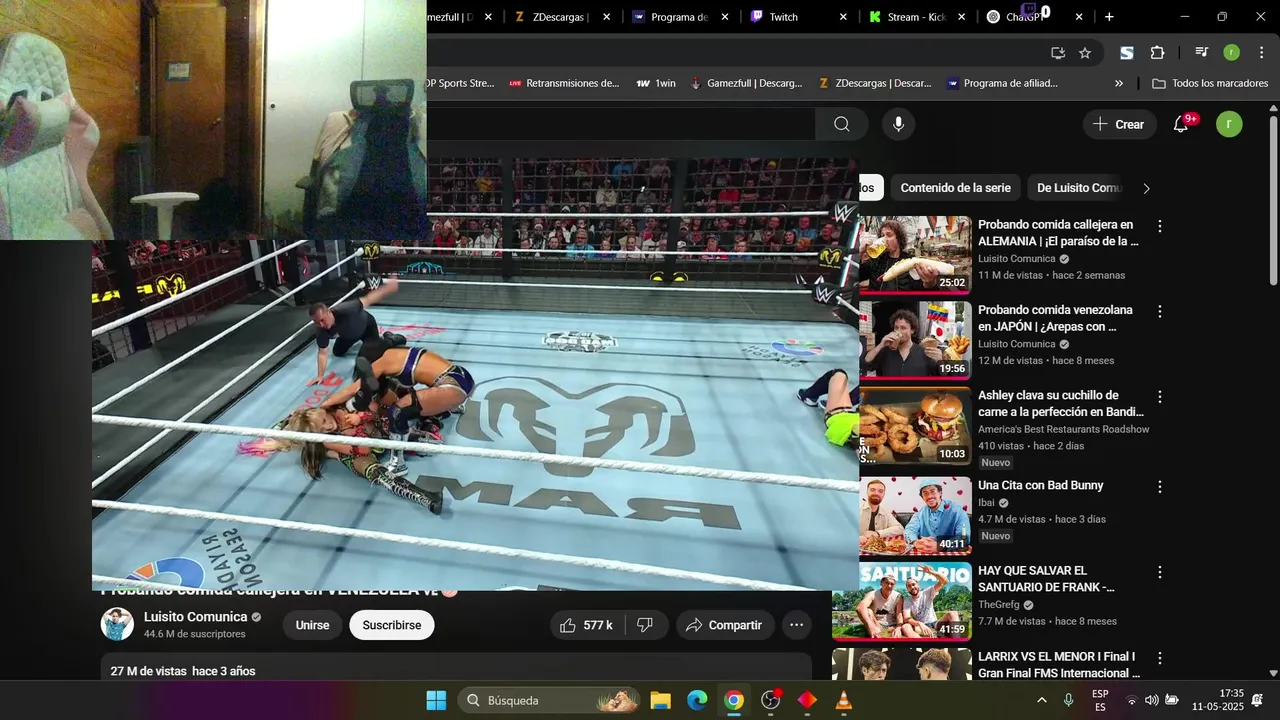Viewport: 1280px width, 720px height.
Task: Open the Windows Start menu
Action: tap(436, 700)
